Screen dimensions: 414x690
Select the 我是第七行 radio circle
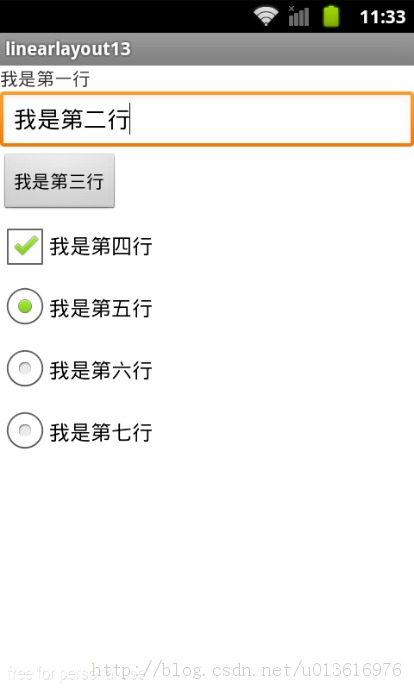[25, 430]
